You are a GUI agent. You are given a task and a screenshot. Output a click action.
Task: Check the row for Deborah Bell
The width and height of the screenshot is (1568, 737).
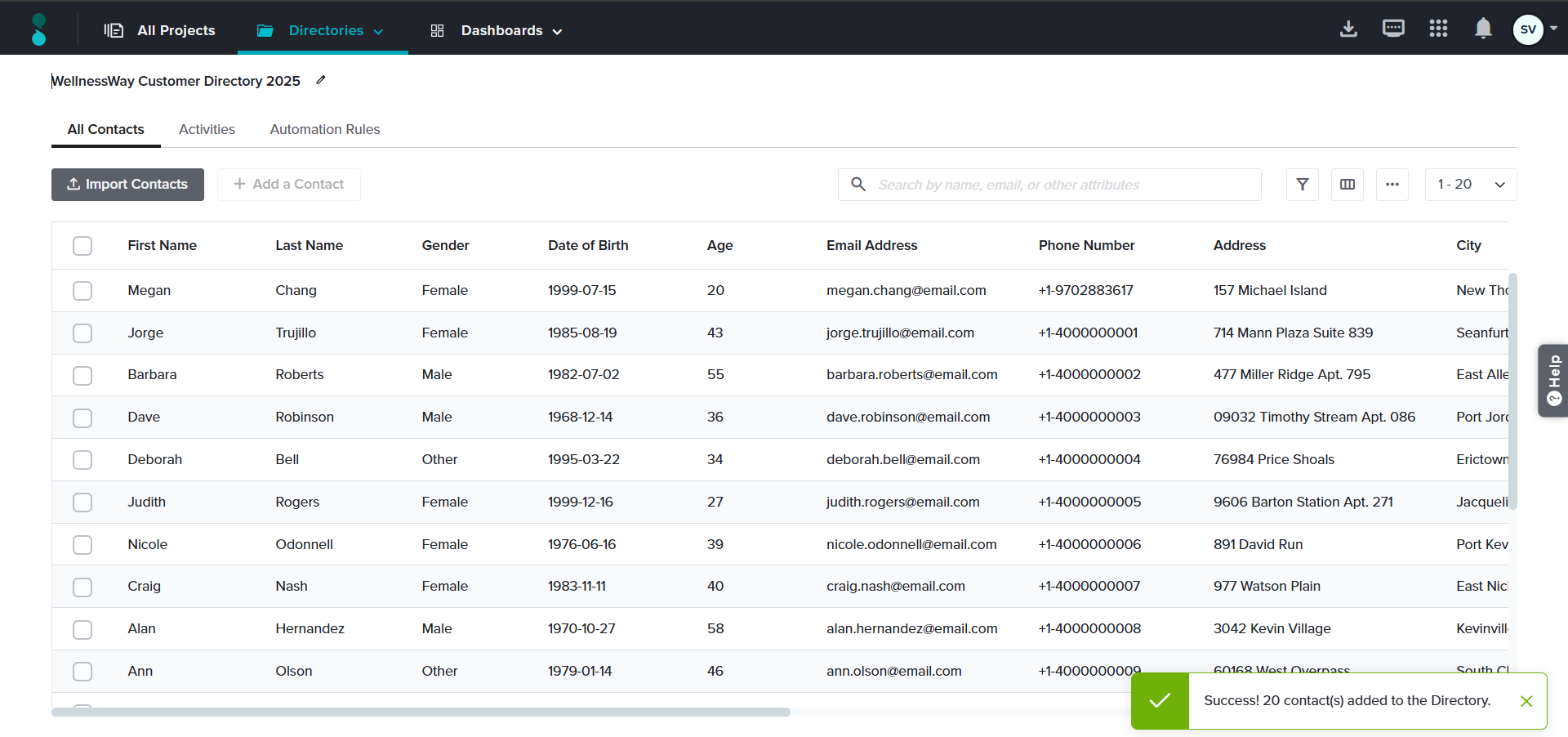coord(82,460)
